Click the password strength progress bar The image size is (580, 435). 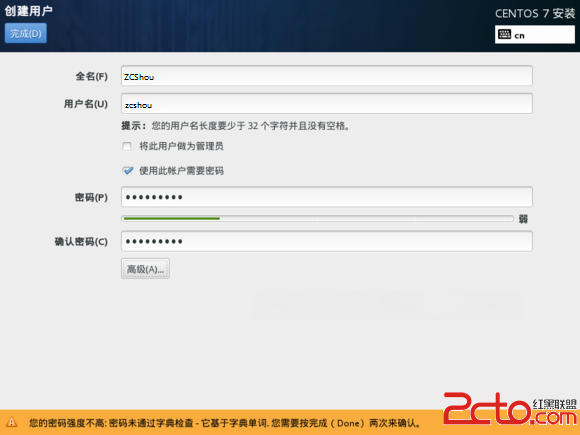[317, 219]
